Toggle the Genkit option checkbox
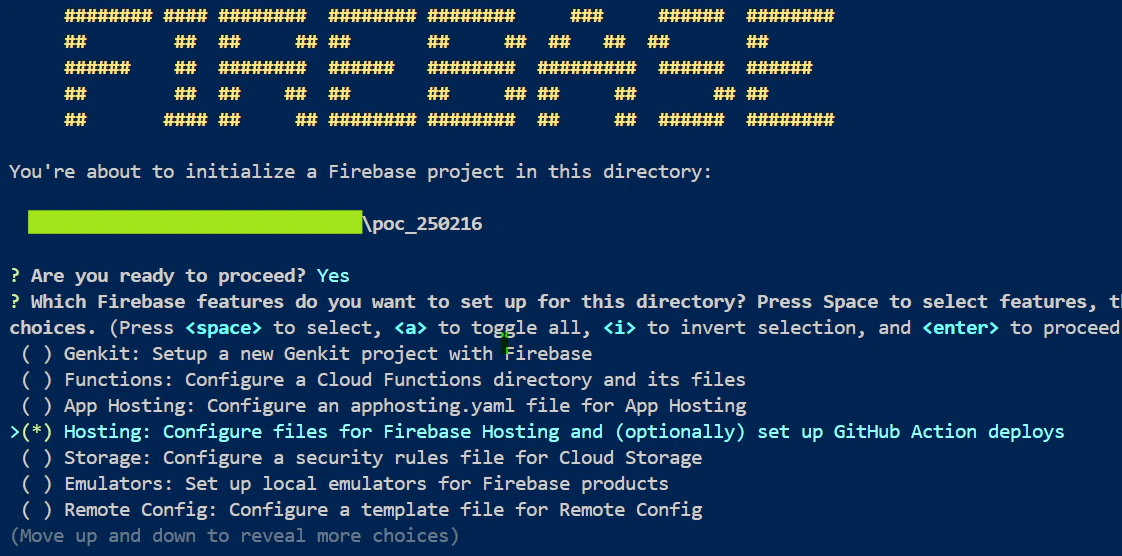 pyautogui.click(x=36, y=353)
